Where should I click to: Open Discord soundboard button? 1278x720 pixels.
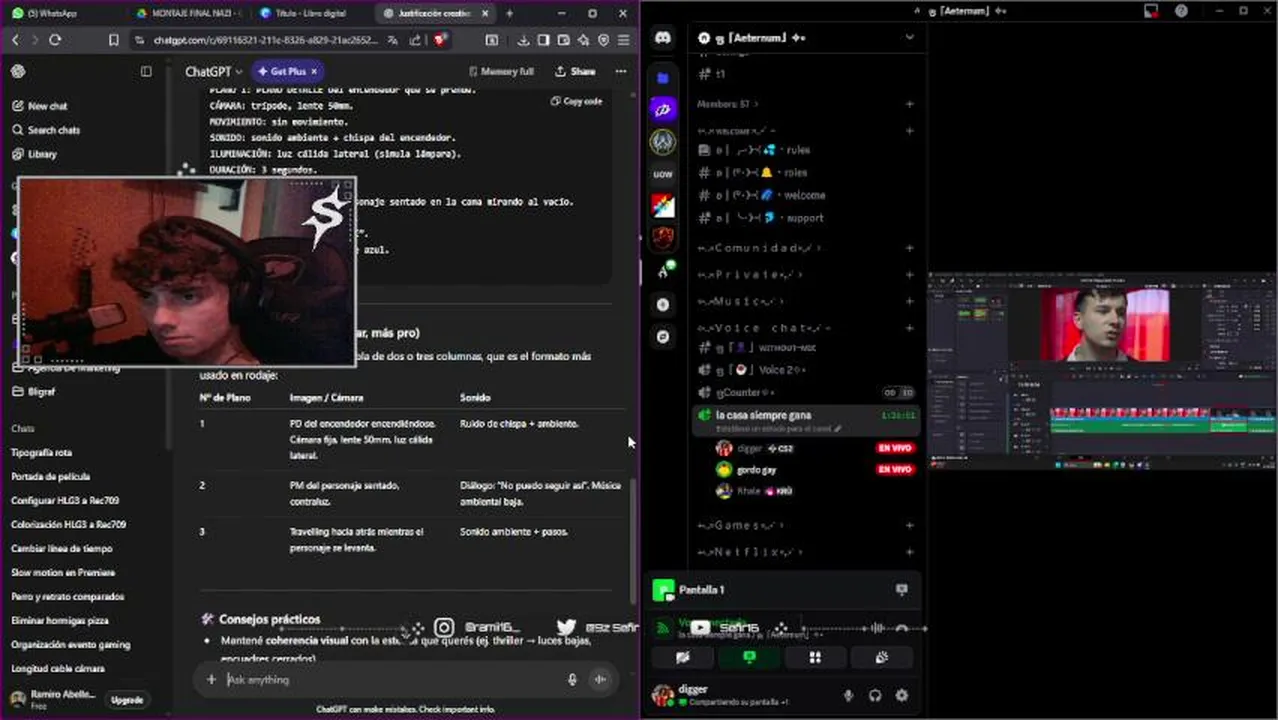(881, 657)
